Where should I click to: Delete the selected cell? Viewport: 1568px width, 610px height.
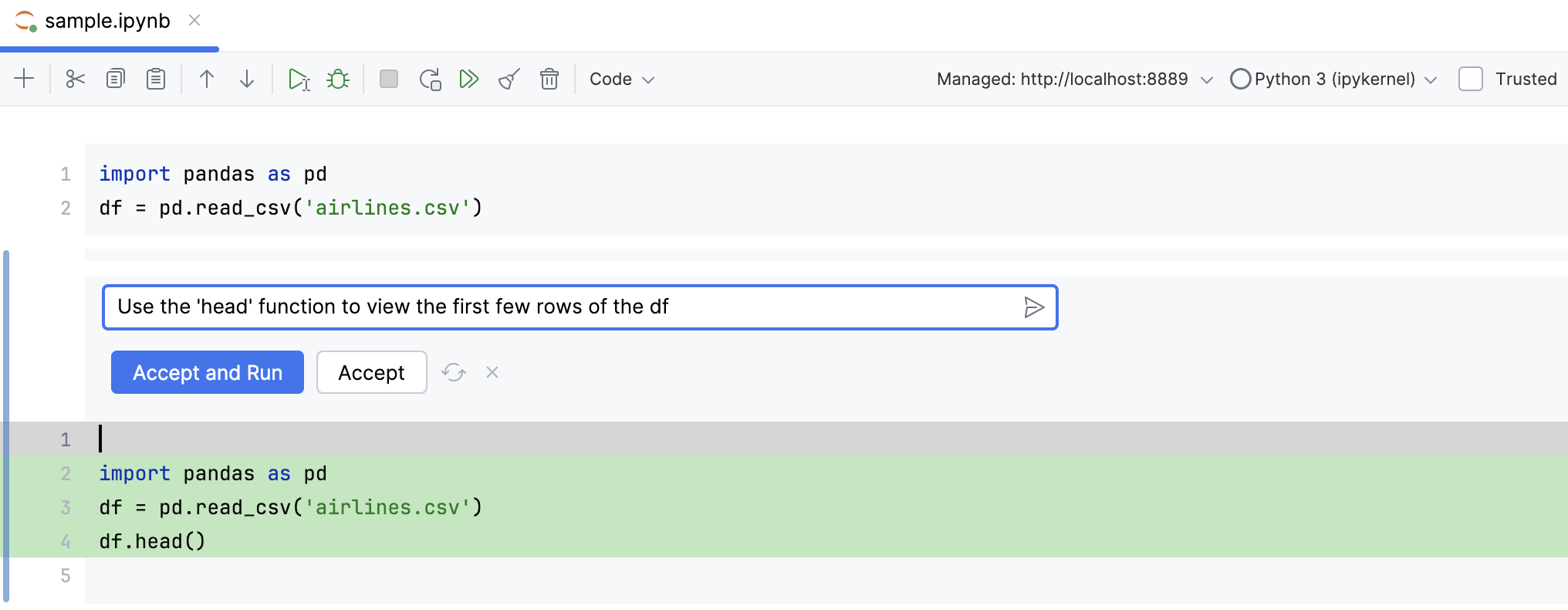[549, 78]
